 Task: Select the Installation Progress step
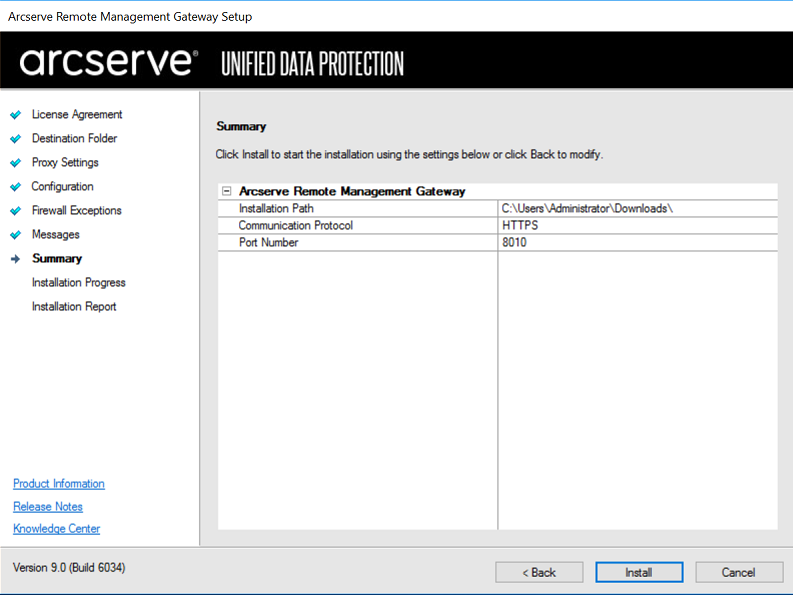click(78, 282)
